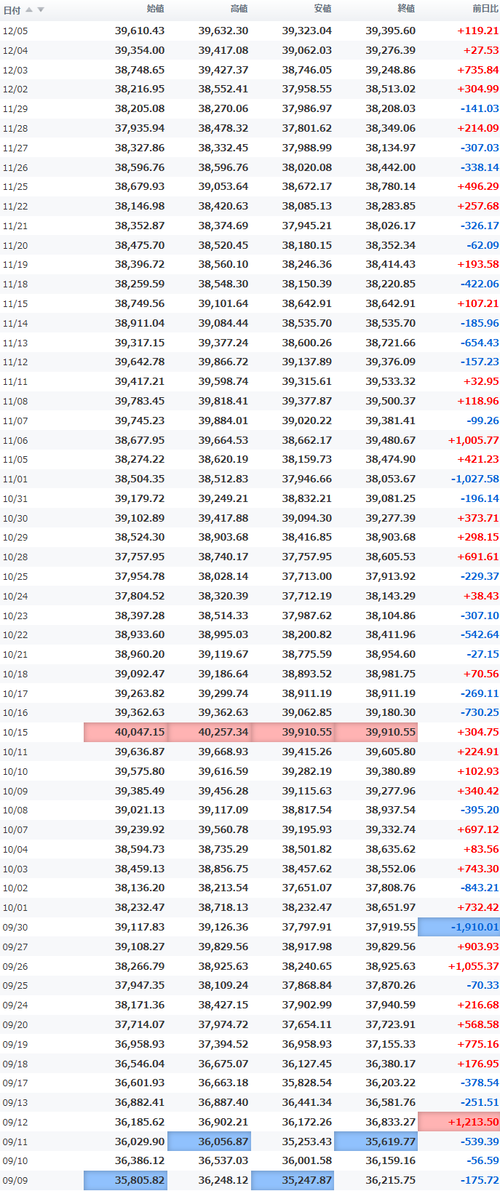Viewport: 500px width, 1191px height.
Task: Sort dates ascending with the up arrow
Action: pyautogui.click(x=30, y=10)
